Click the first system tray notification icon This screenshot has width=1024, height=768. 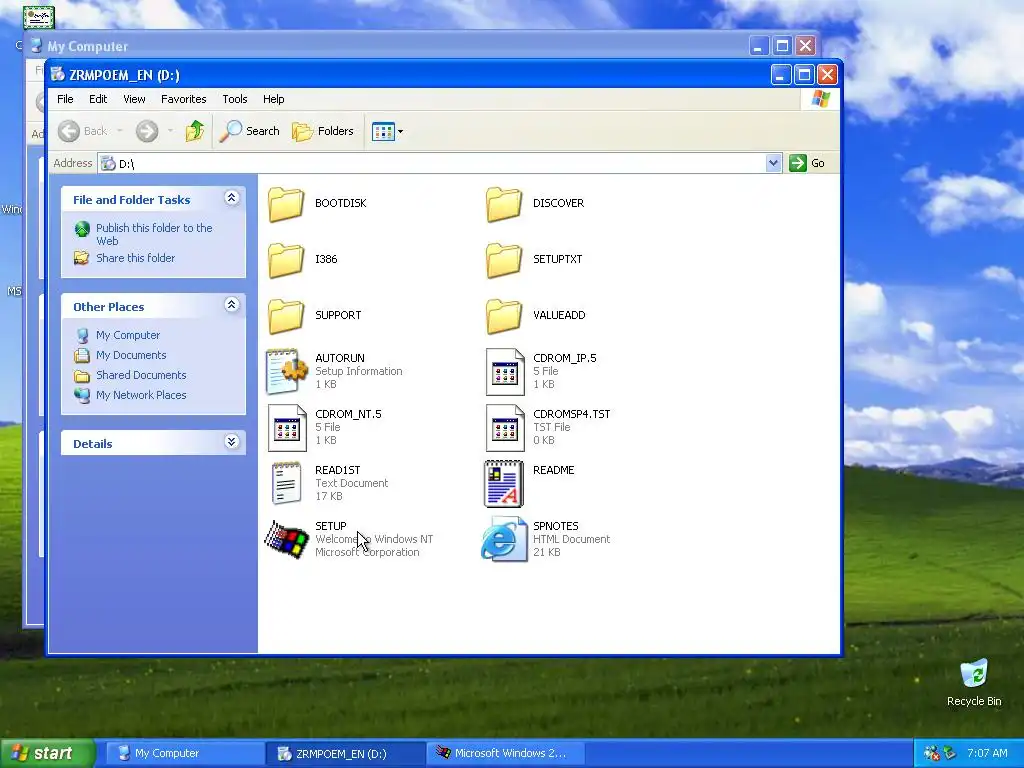pos(931,753)
